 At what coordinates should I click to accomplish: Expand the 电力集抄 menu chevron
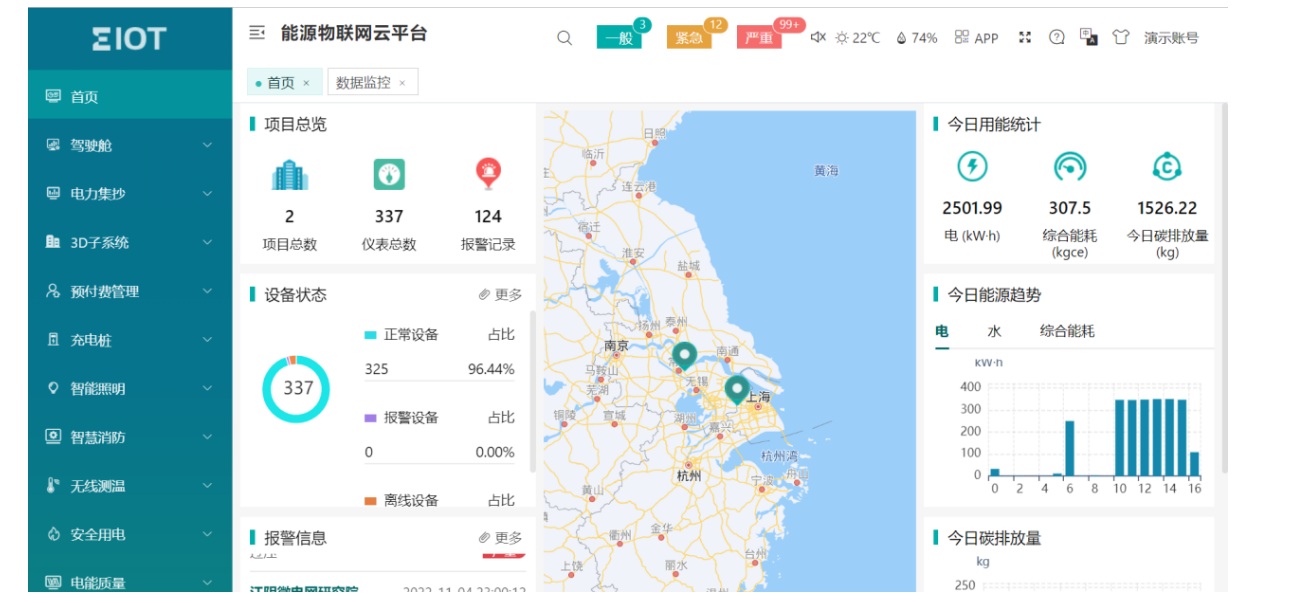click(x=207, y=193)
